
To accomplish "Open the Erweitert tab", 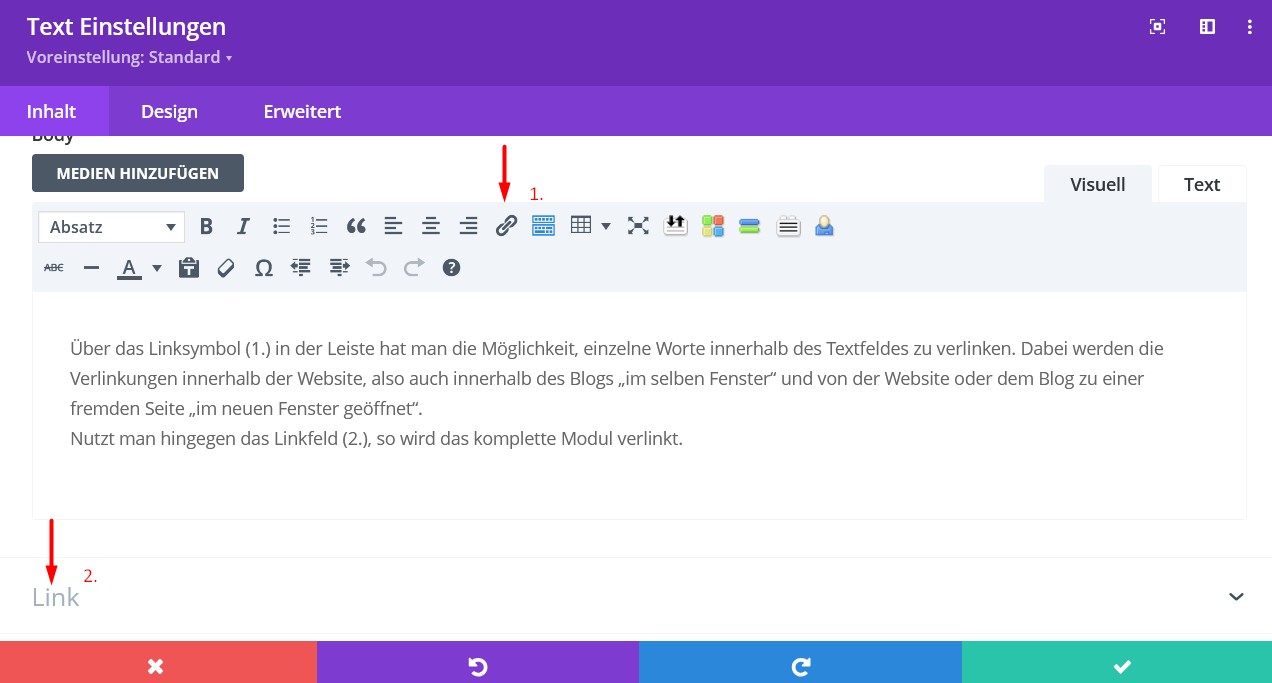I will (x=302, y=111).
